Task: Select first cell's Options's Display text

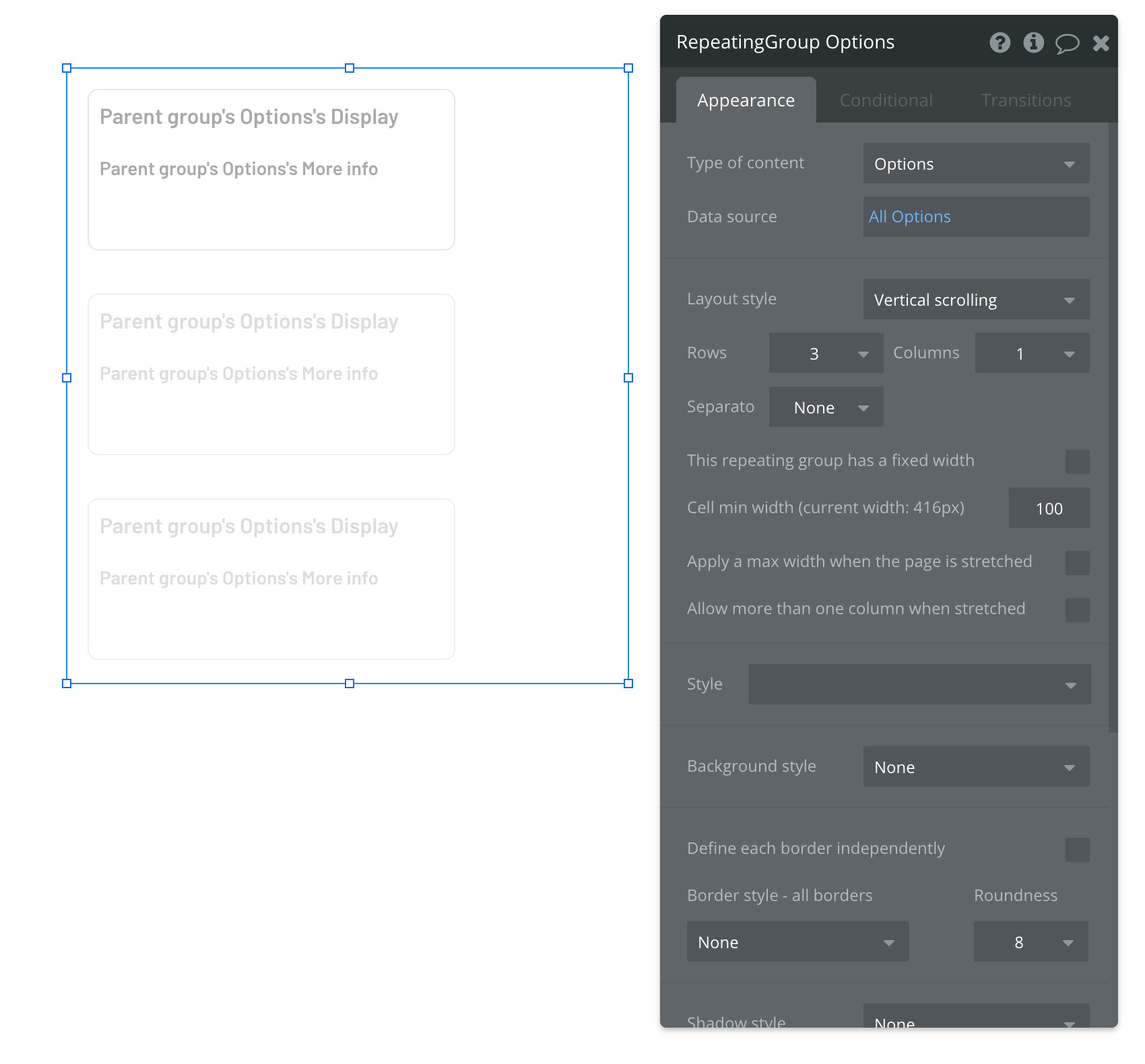Action: [x=249, y=117]
